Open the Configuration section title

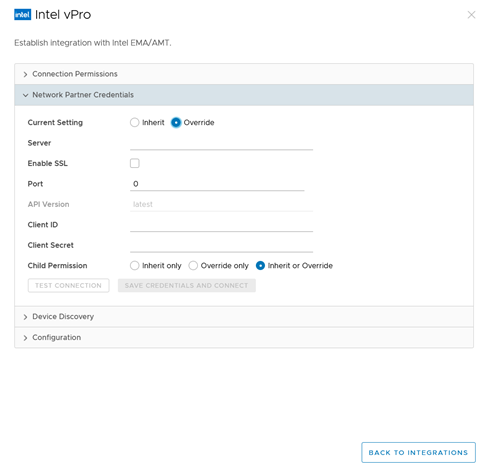(x=57, y=337)
